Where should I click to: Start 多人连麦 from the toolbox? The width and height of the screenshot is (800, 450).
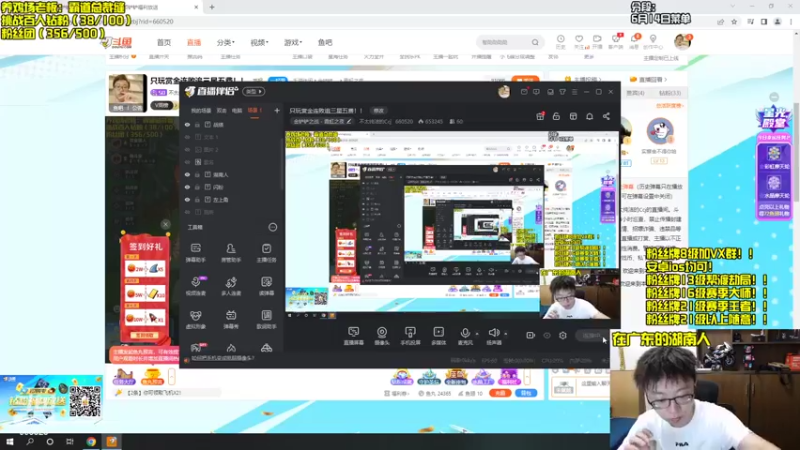click(231, 286)
